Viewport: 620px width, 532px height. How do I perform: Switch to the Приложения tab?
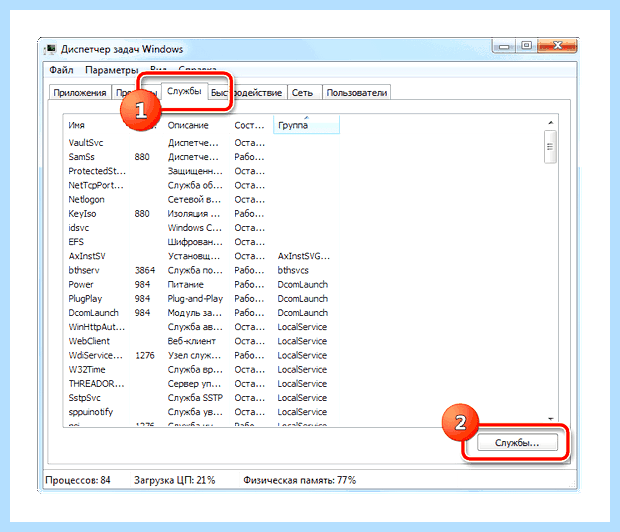80,93
